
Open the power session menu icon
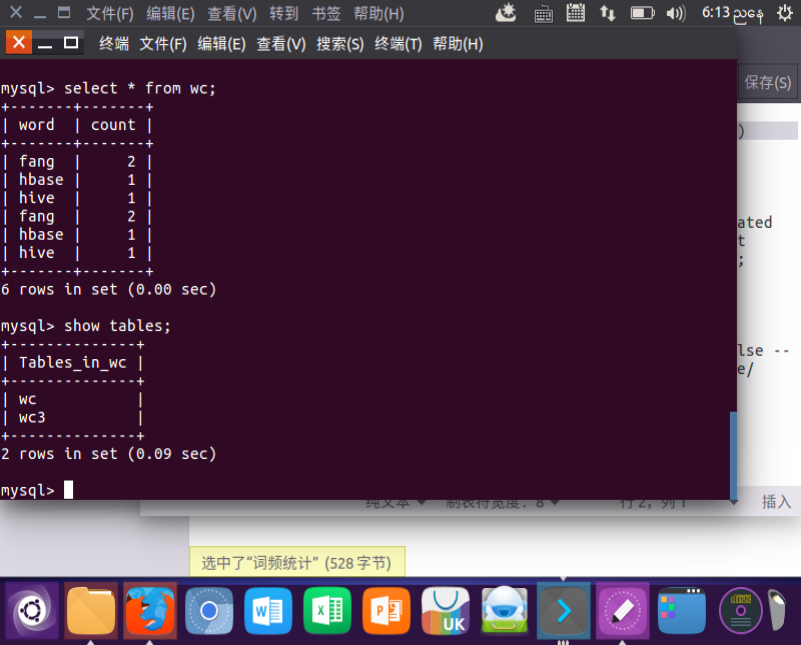click(785, 13)
